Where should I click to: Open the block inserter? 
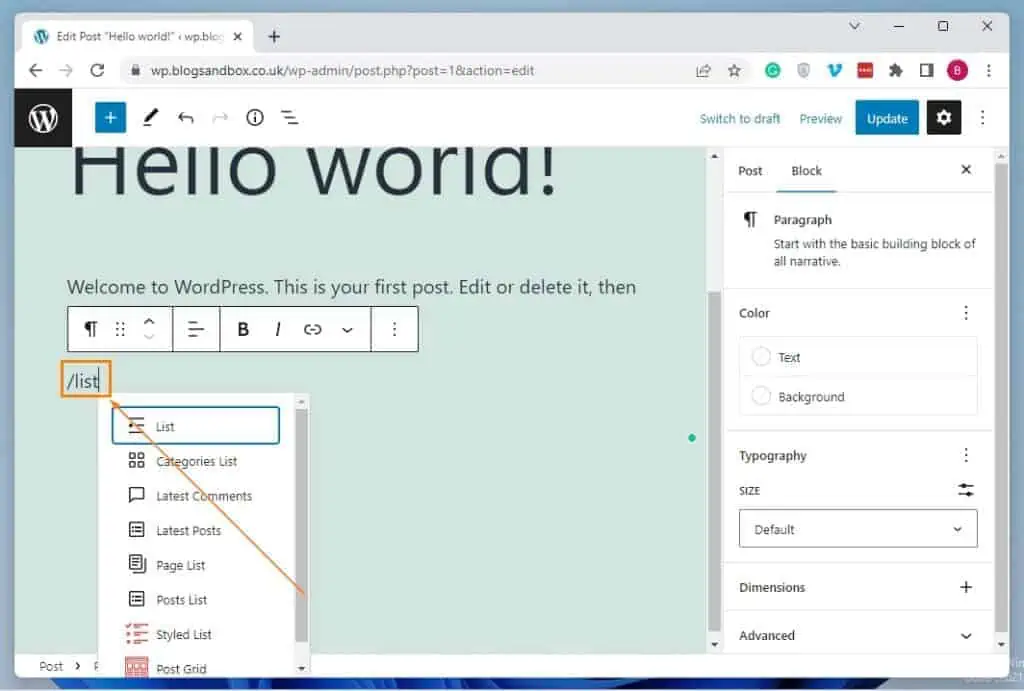pyautogui.click(x=110, y=117)
